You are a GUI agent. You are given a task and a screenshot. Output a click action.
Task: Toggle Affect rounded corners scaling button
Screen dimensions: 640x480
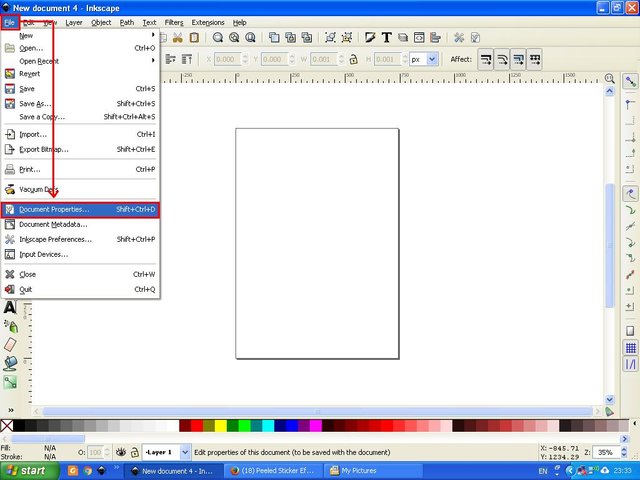point(502,60)
